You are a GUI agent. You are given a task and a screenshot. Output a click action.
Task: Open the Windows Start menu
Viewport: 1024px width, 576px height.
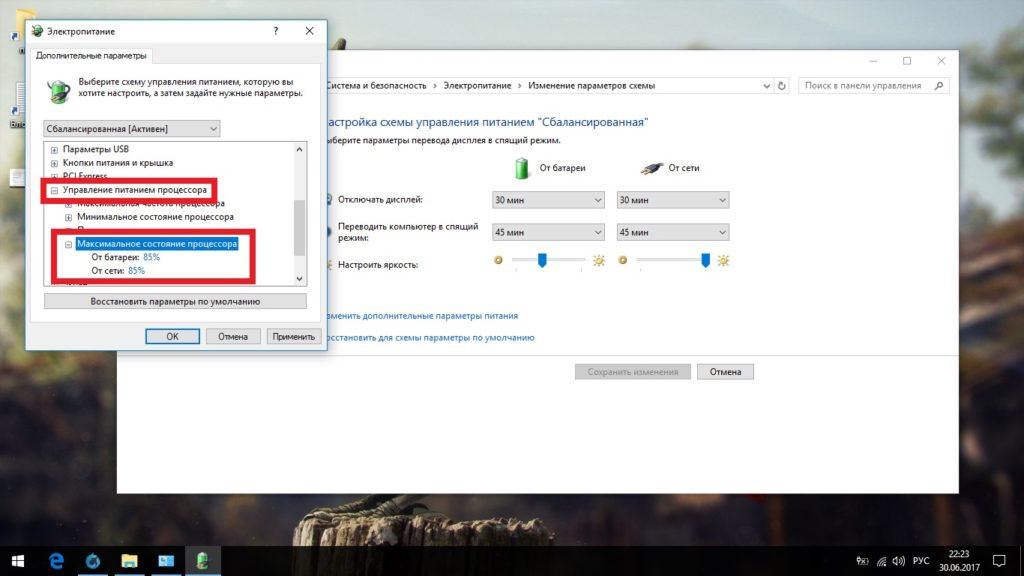(x=18, y=561)
